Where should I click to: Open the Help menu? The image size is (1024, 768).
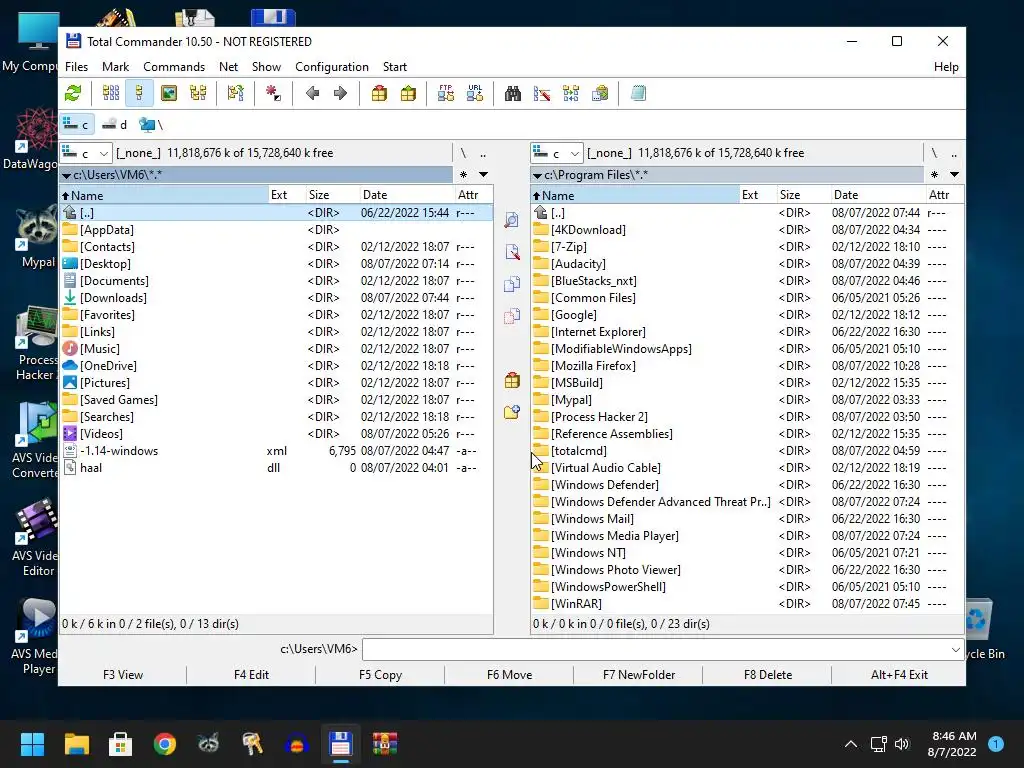point(946,67)
